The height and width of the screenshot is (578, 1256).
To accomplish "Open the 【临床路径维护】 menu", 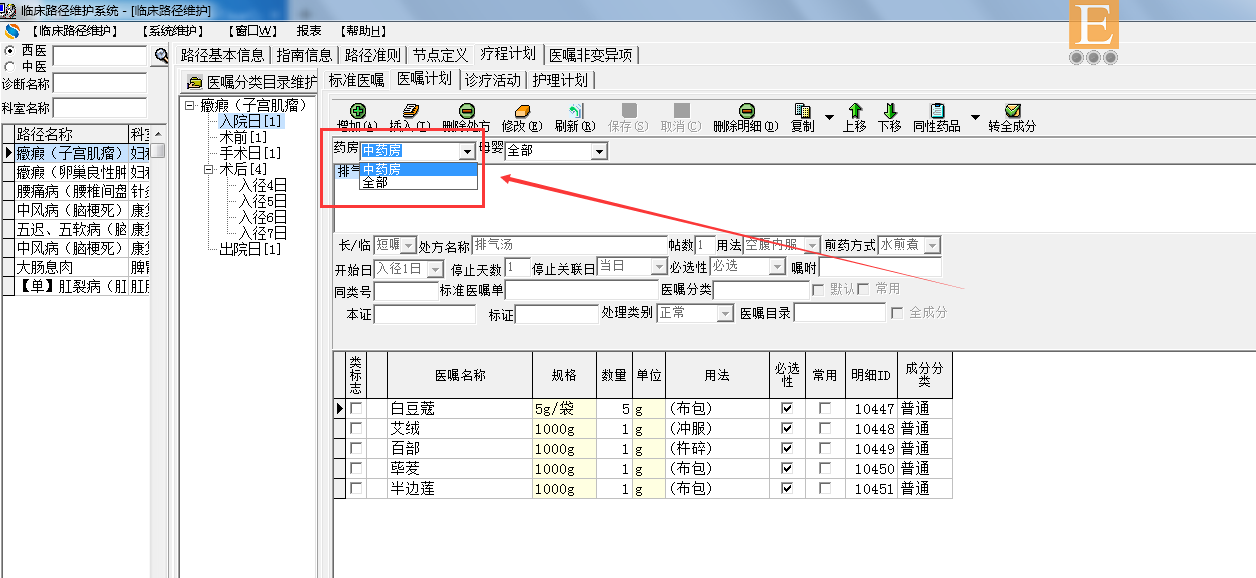I will pyautogui.click(x=75, y=31).
